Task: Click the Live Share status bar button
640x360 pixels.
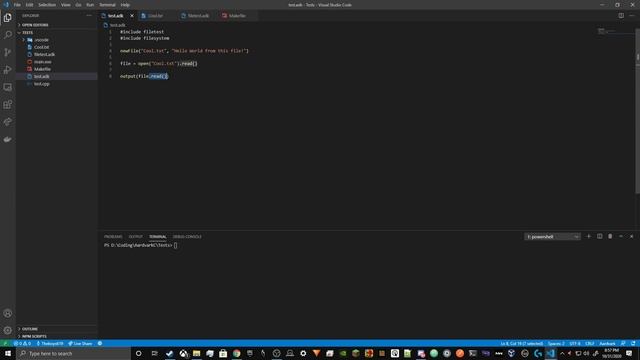Action: (80, 344)
